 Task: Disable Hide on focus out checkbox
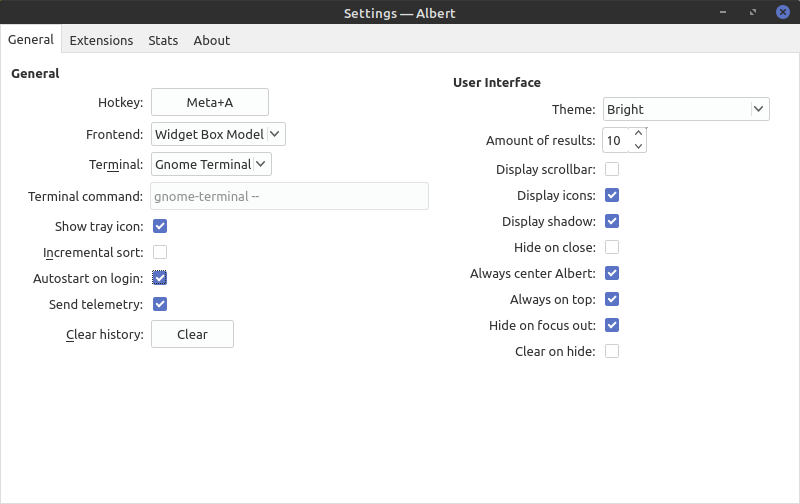[612, 325]
